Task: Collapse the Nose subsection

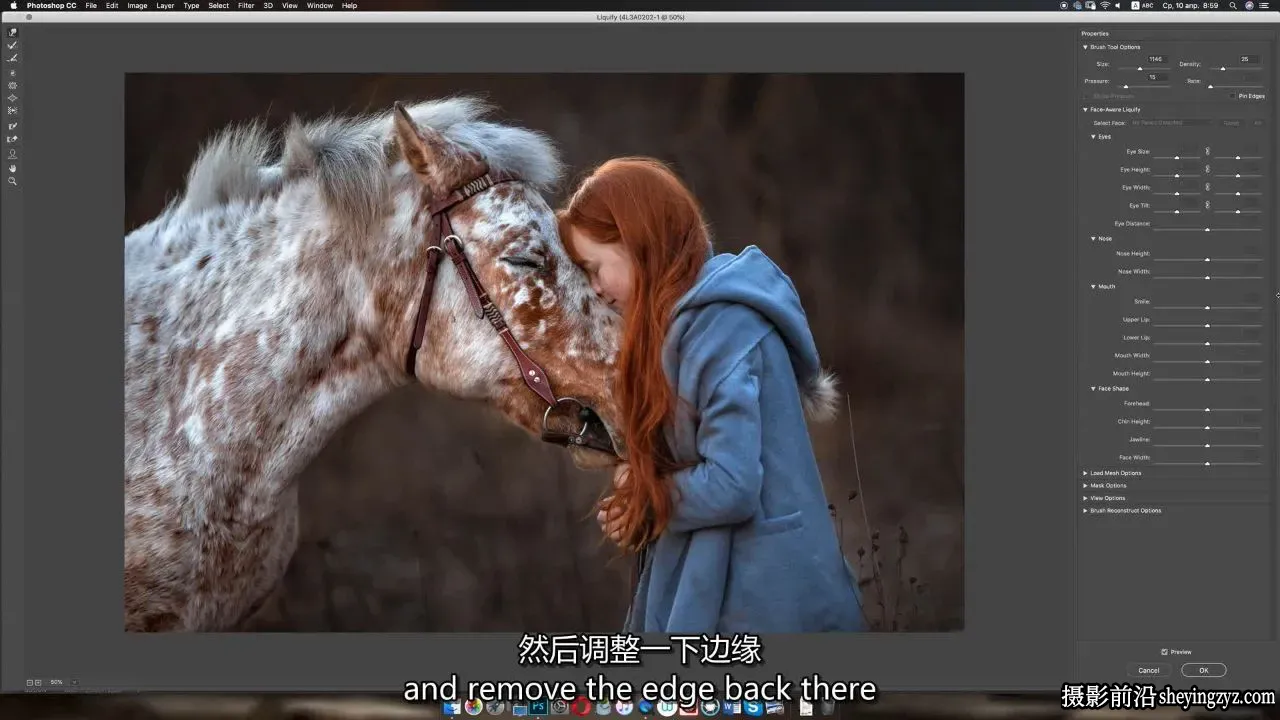Action: 1094,239
